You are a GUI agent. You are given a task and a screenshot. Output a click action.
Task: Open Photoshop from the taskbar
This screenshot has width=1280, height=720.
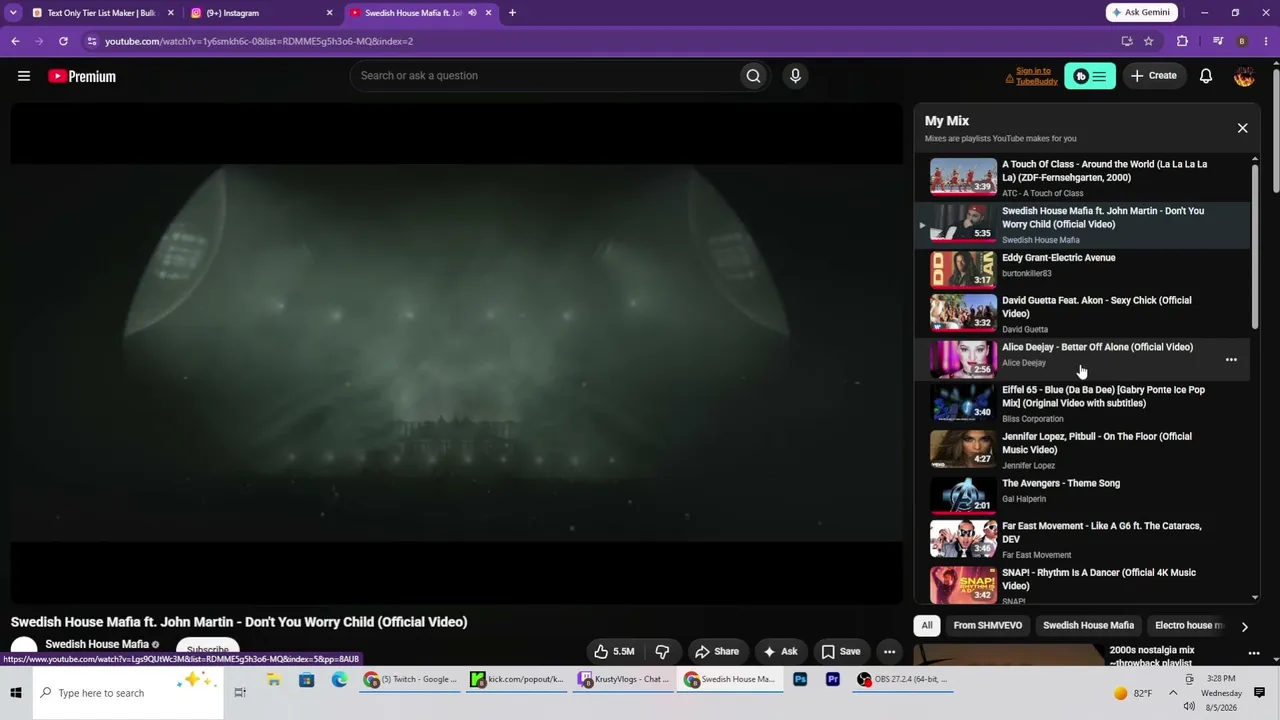tap(800, 680)
